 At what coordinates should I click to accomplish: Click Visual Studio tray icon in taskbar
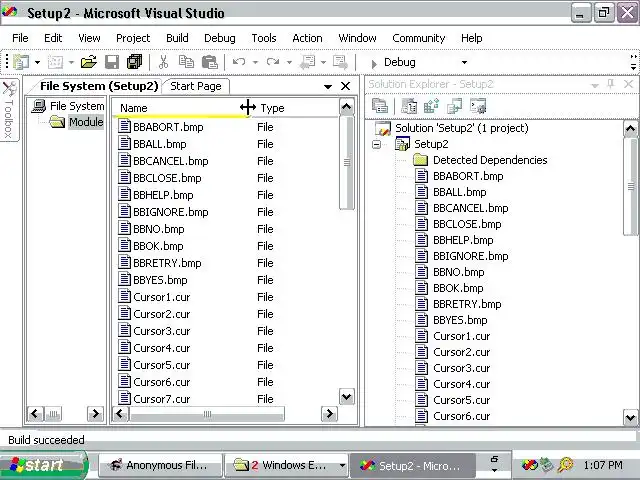click(529, 465)
